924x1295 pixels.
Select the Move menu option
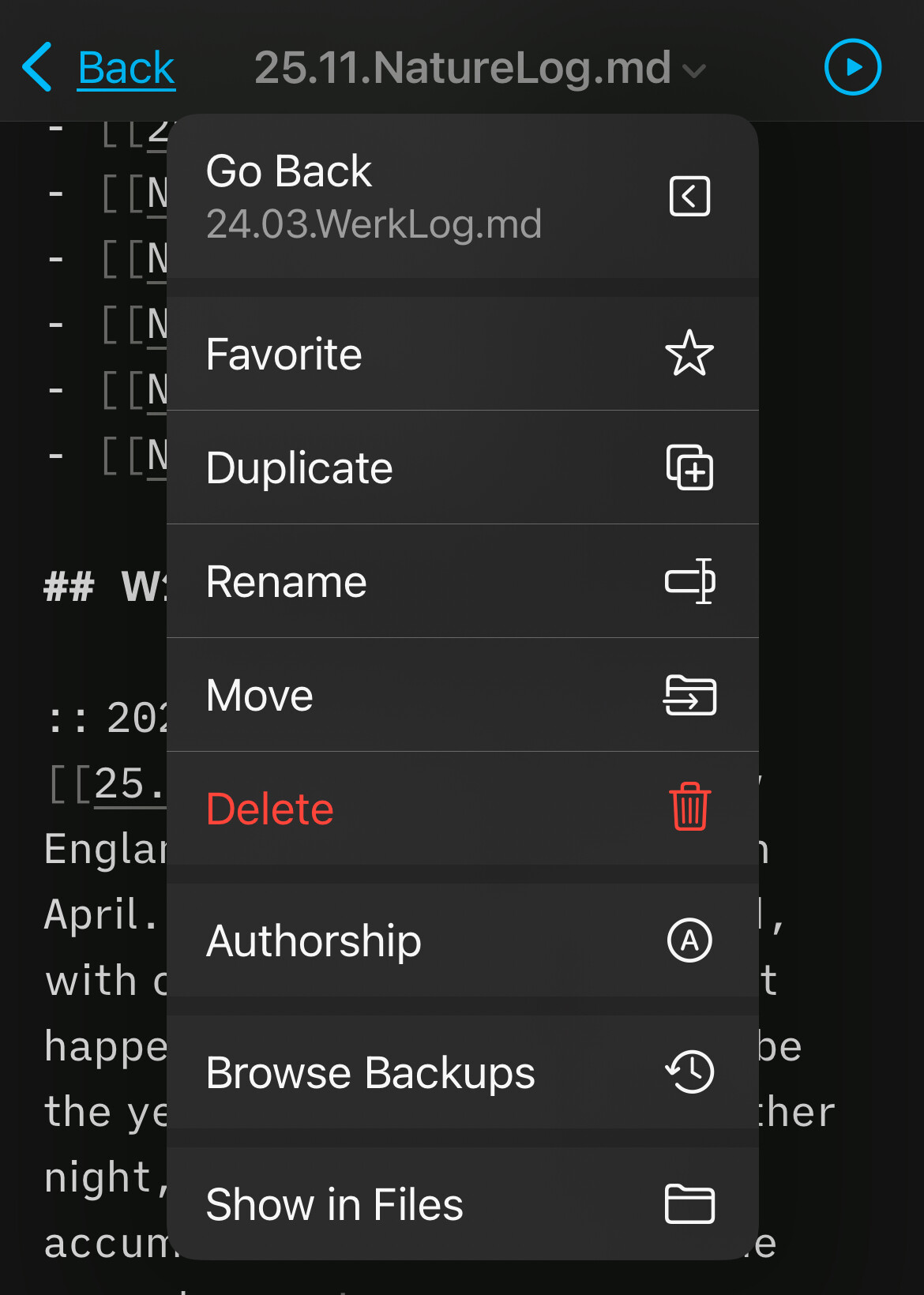click(260, 696)
